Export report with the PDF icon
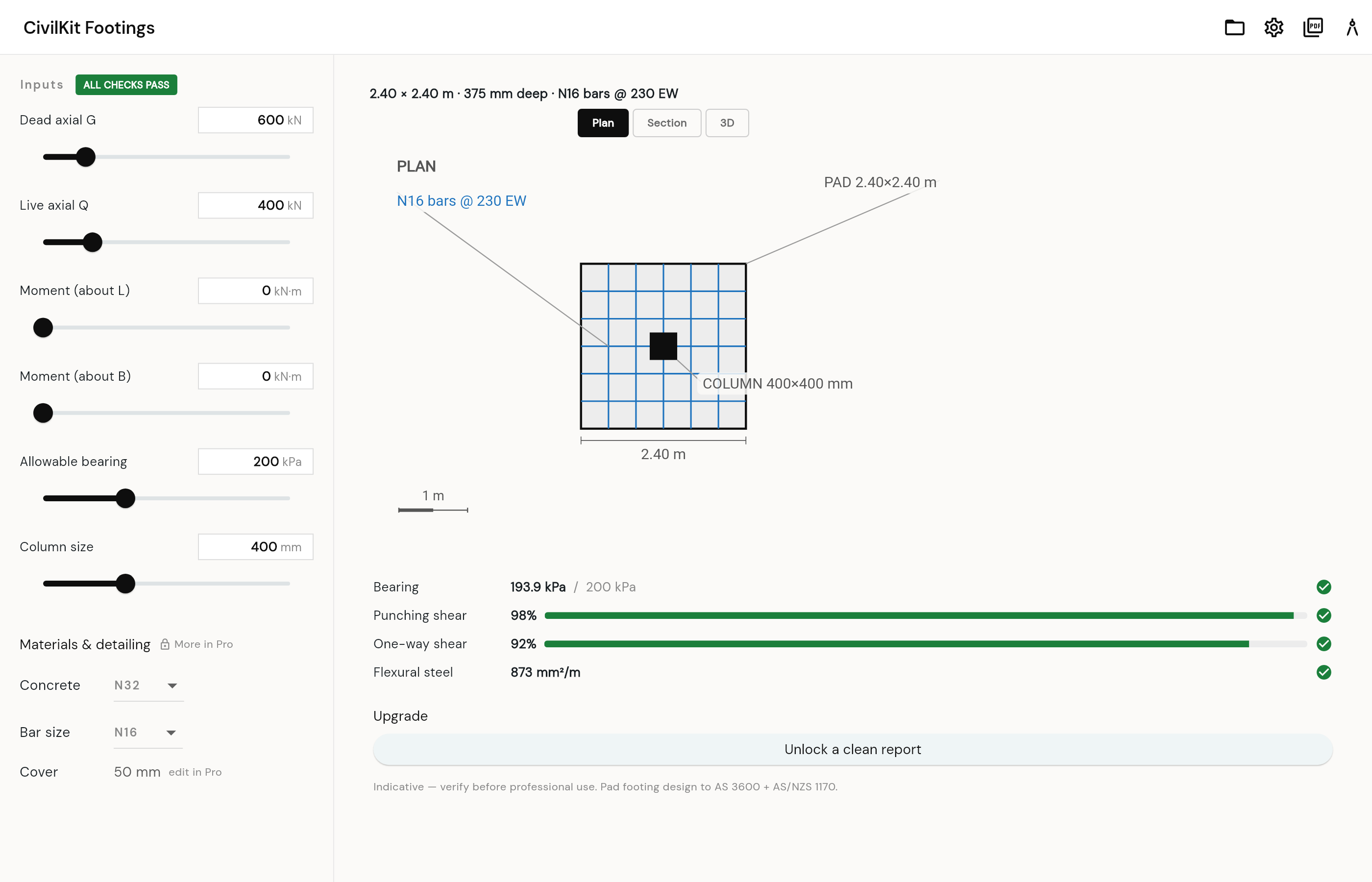1372x882 pixels. (1312, 27)
